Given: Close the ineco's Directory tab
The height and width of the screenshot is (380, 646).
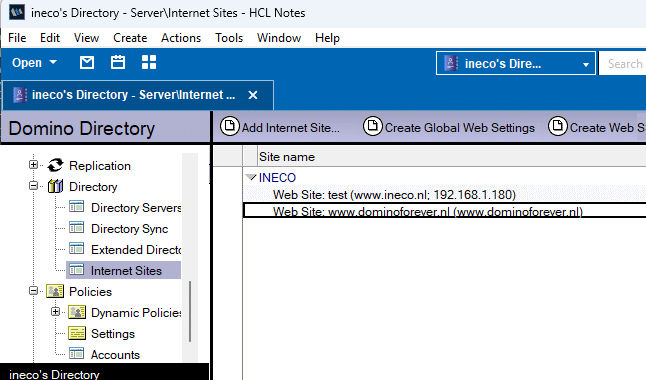Looking at the screenshot, I should 253,95.
